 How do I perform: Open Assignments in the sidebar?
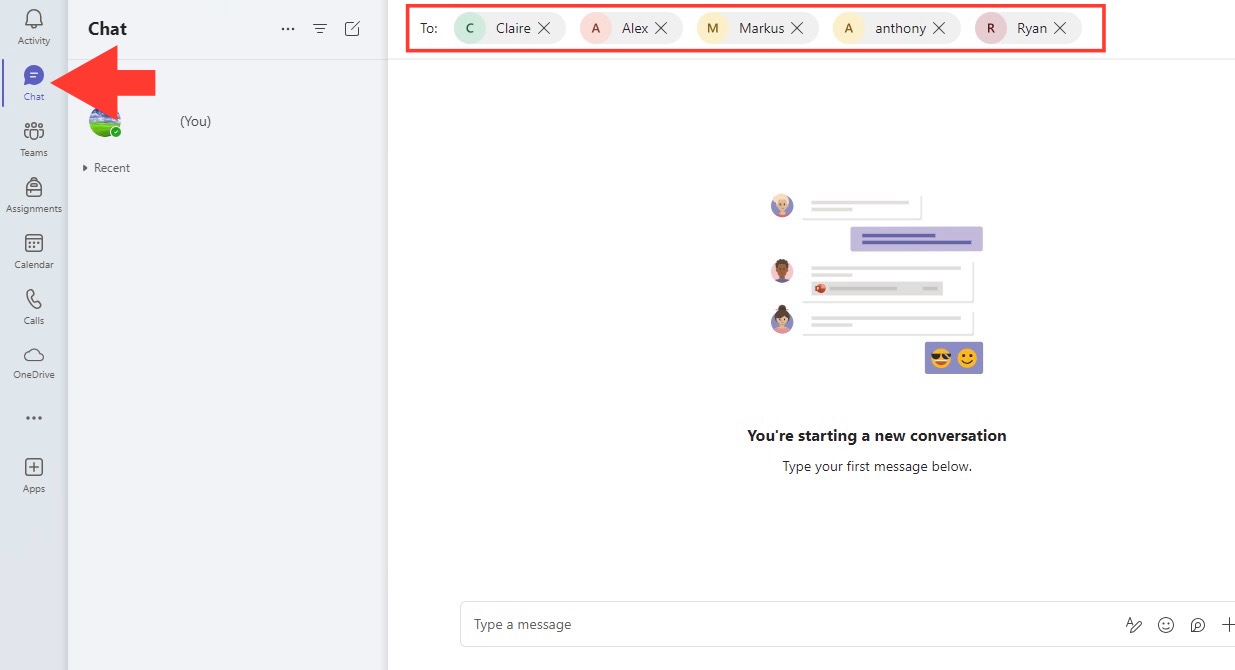point(34,195)
